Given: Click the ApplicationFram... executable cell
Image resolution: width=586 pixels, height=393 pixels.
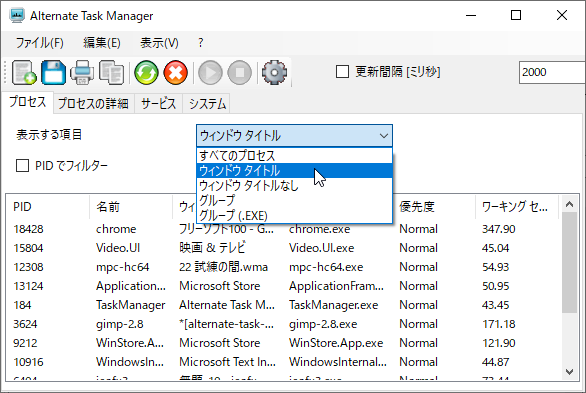Looking at the screenshot, I should pyautogui.click(x=336, y=286).
